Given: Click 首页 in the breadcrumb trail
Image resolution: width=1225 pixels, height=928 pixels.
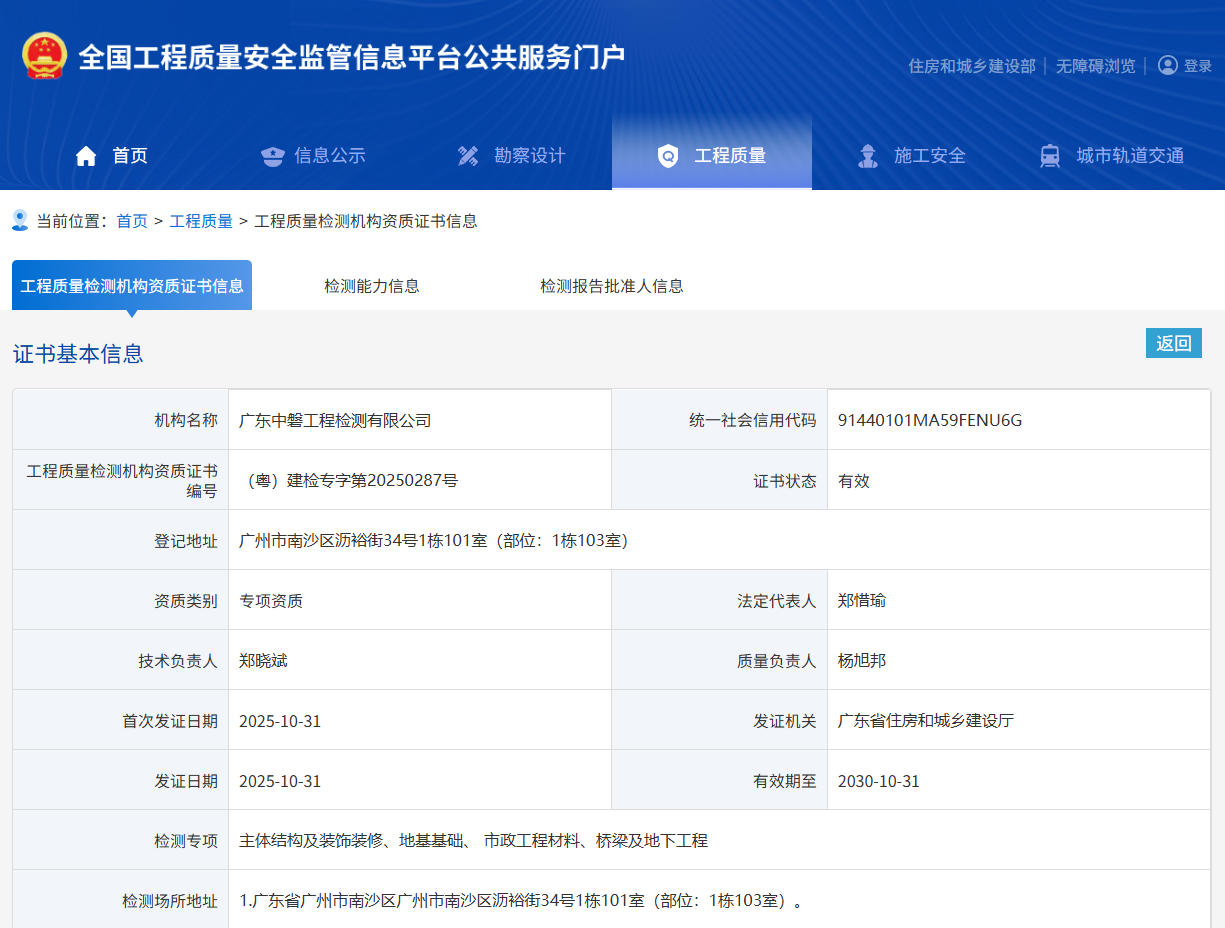Looking at the screenshot, I should (x=131, y=220).
